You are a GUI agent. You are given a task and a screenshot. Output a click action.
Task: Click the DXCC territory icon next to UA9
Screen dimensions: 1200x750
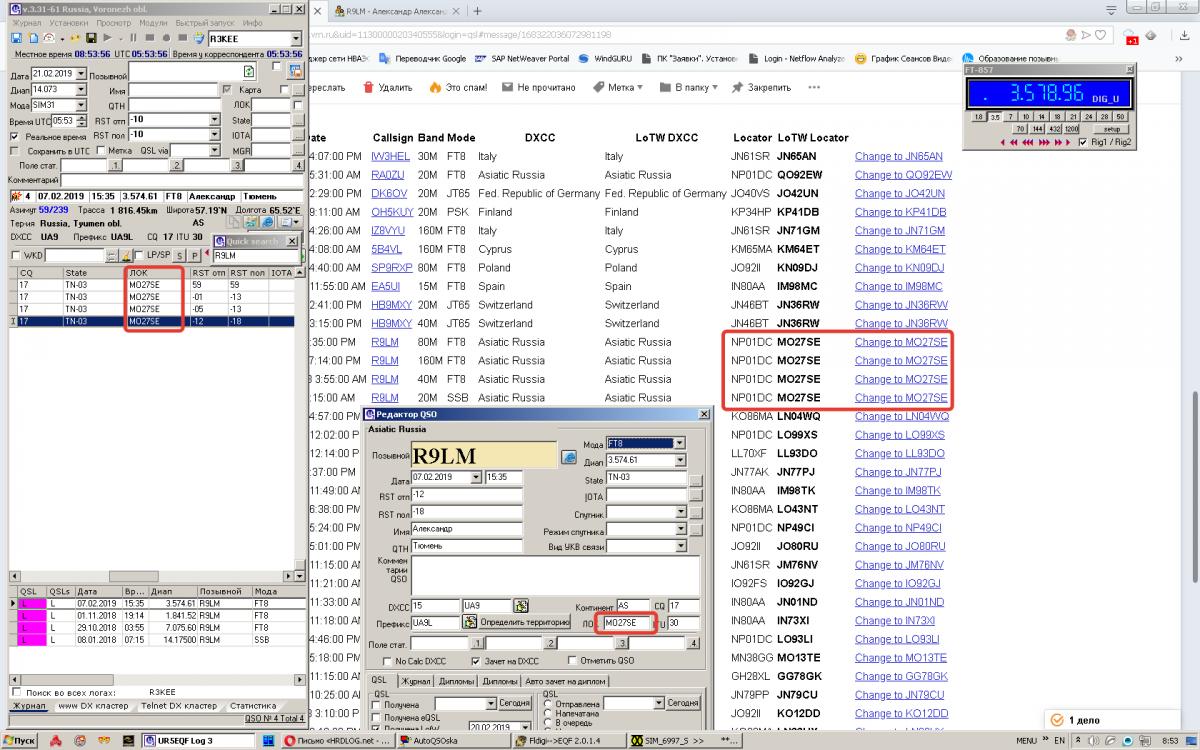[521, 606]
